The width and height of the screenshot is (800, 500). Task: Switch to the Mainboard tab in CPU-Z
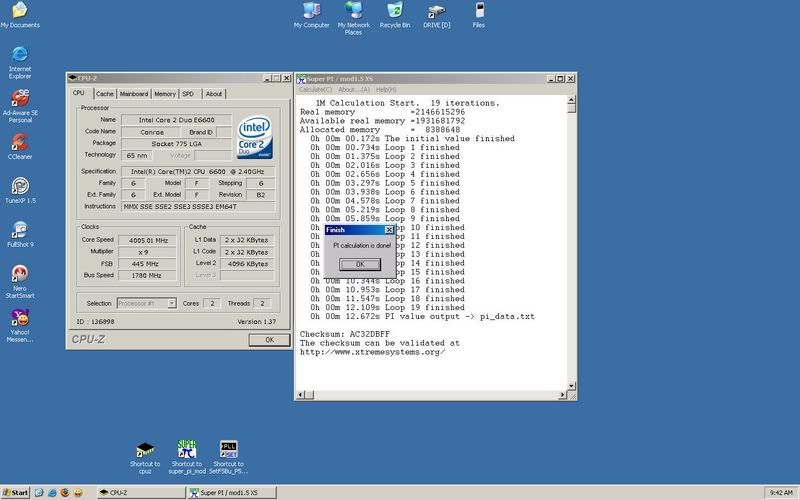[x=135, y=94]
